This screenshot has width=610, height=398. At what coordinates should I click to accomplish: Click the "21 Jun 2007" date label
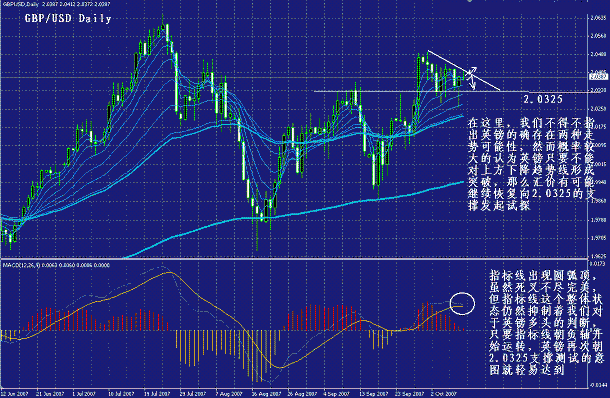(50, 394)
